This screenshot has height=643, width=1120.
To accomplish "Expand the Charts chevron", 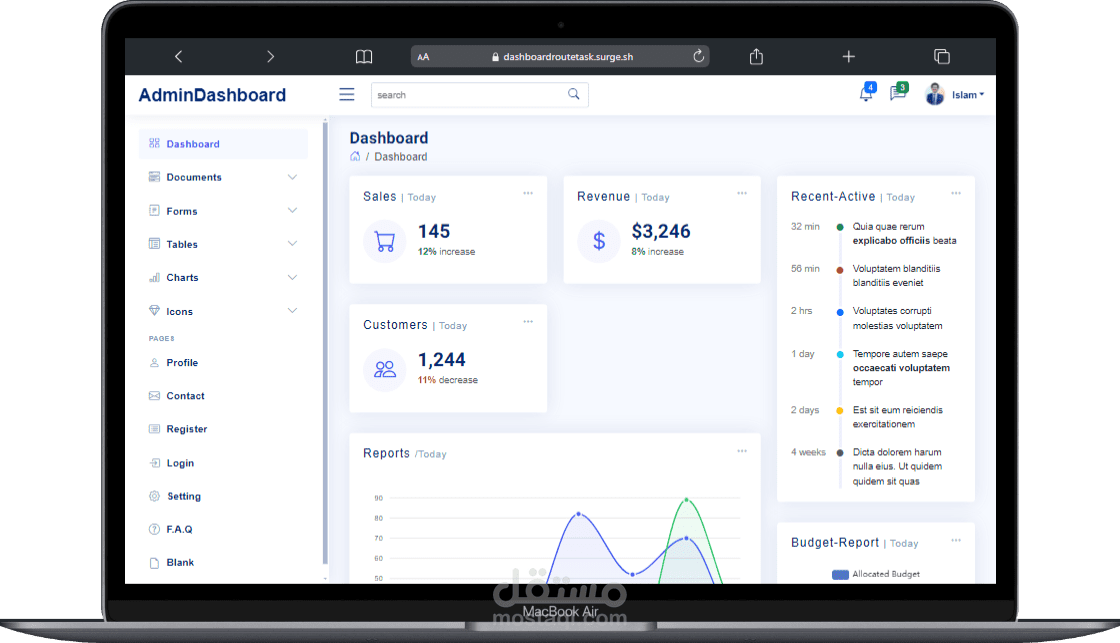I will 292,277.
